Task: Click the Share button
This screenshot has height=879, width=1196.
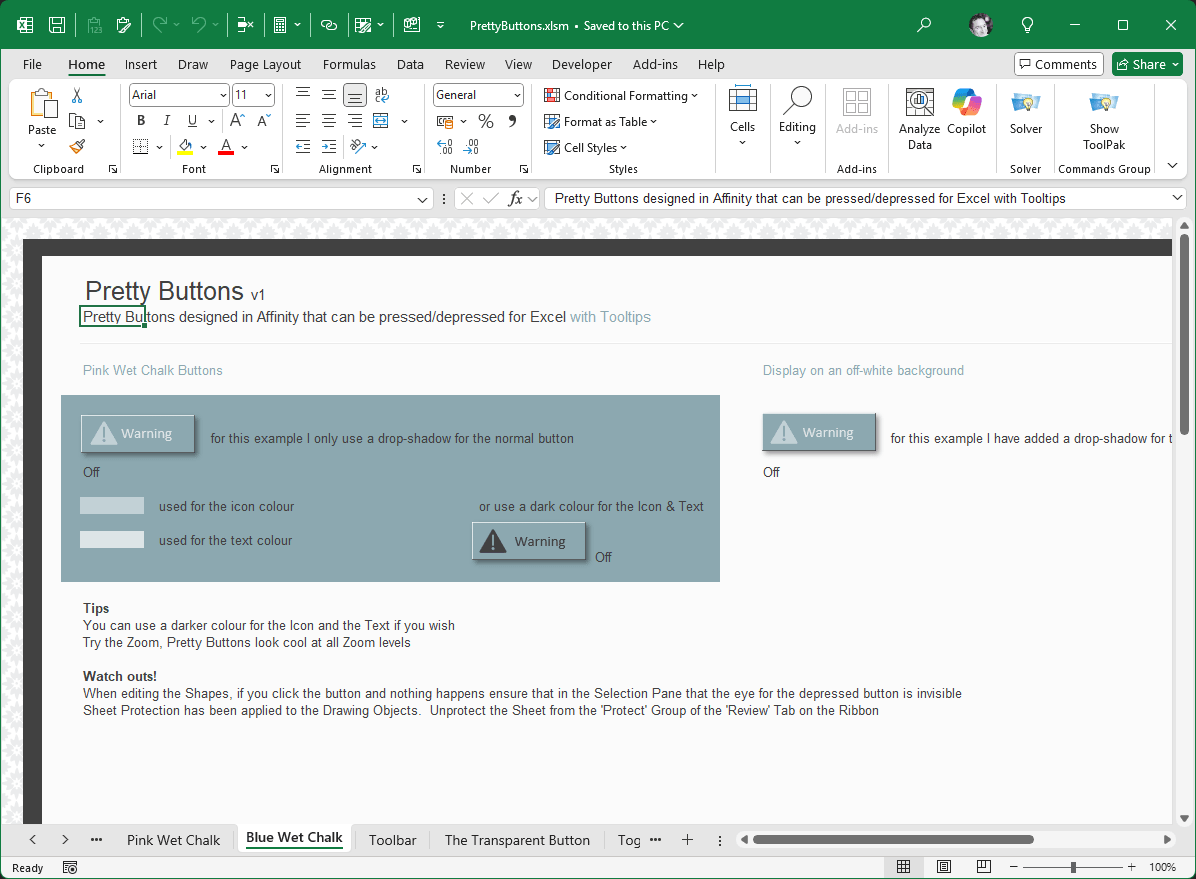Action: pos(1147,64)
